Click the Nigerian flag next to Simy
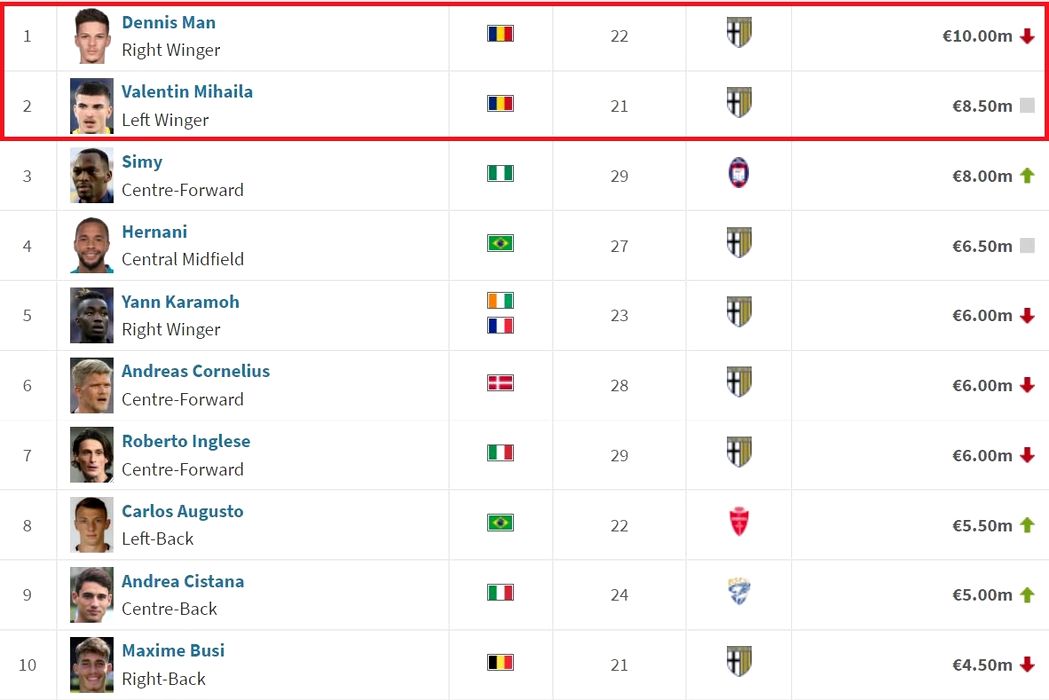Image resolution: width=1049 pixels, height=700 pixels. tap(500, 173)
